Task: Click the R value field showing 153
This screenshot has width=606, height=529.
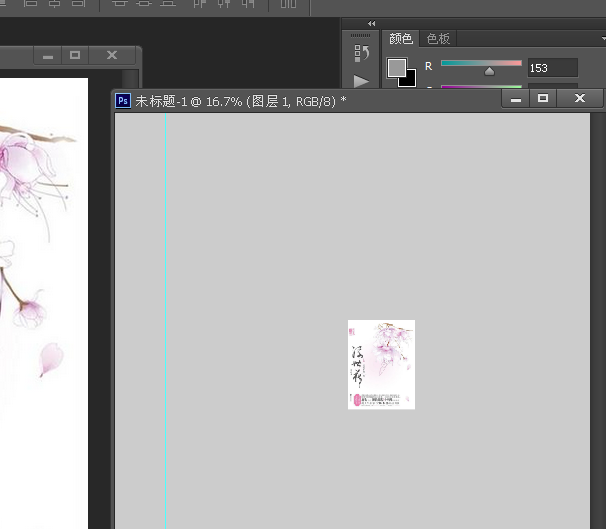Action: click(x=552, y=68)
